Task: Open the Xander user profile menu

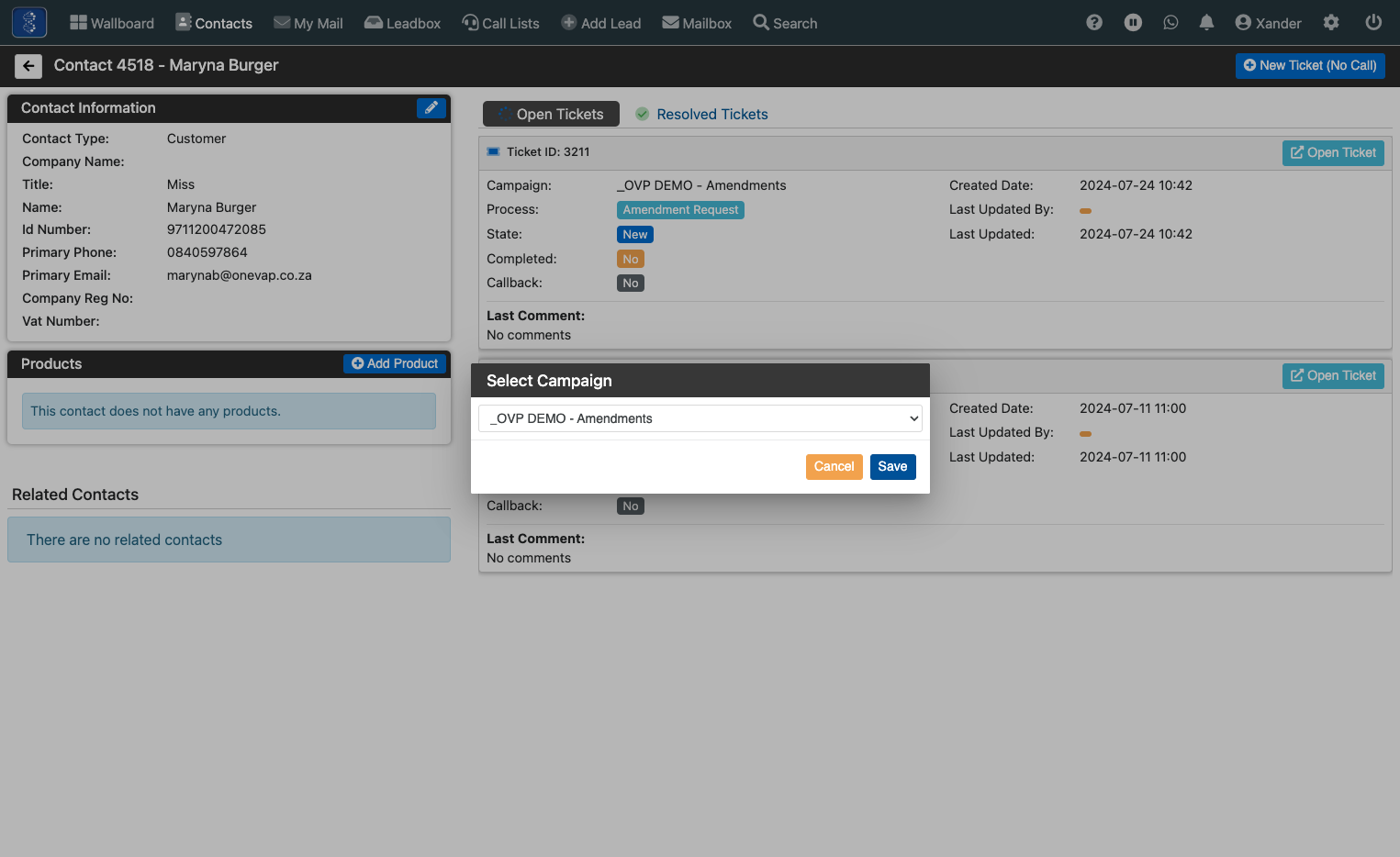Action: pyautogui.click(x=1269, y=23)
